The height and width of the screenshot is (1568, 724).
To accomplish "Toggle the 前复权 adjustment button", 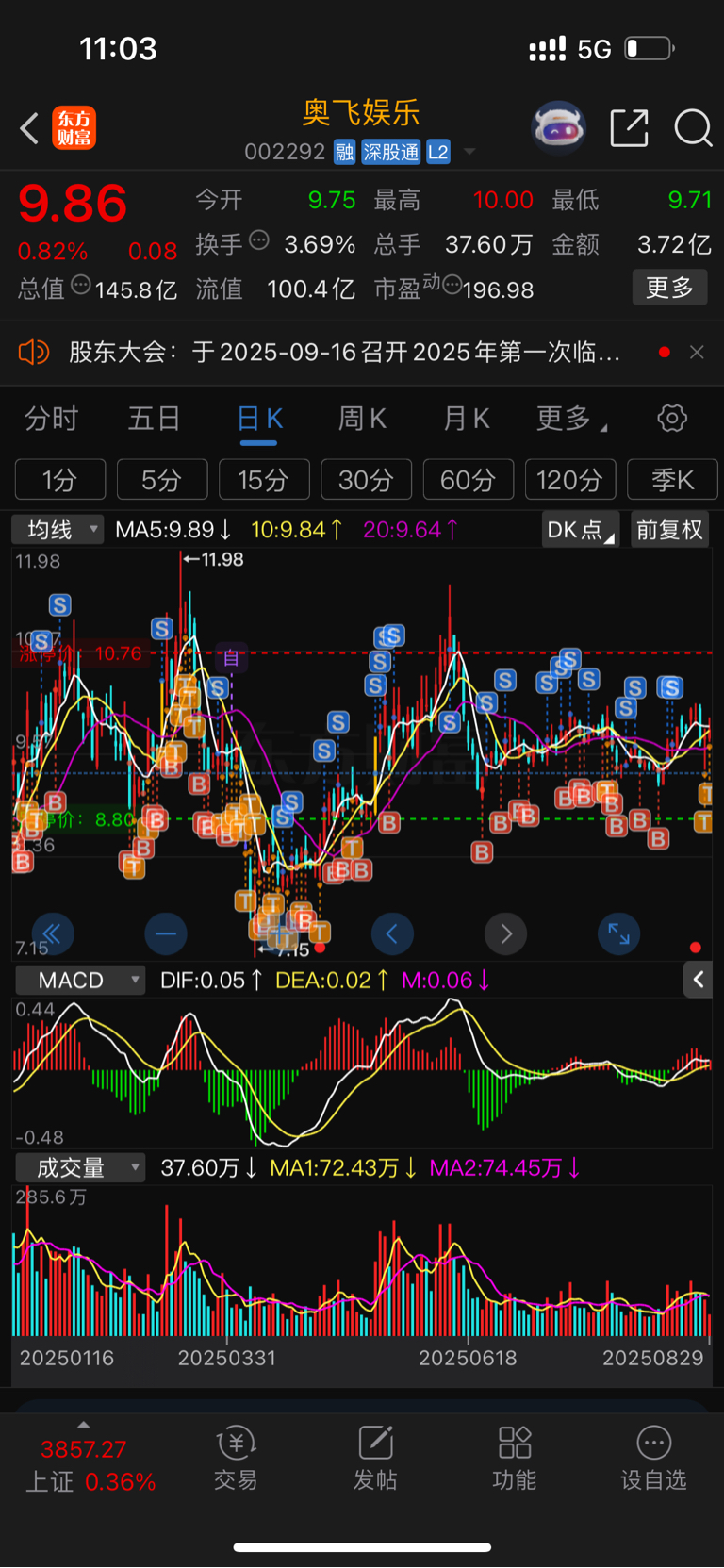I will point(669,530).
